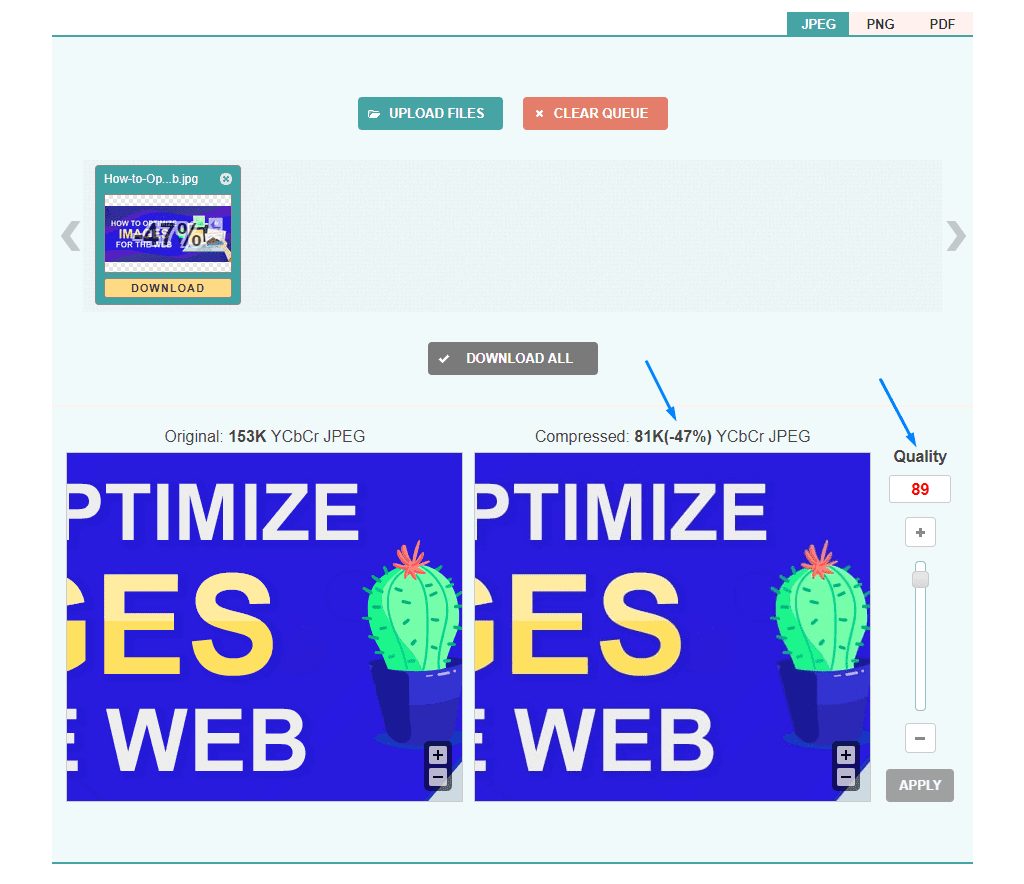
Task: Click the compressed image preview pane
Action: point(673,627)
